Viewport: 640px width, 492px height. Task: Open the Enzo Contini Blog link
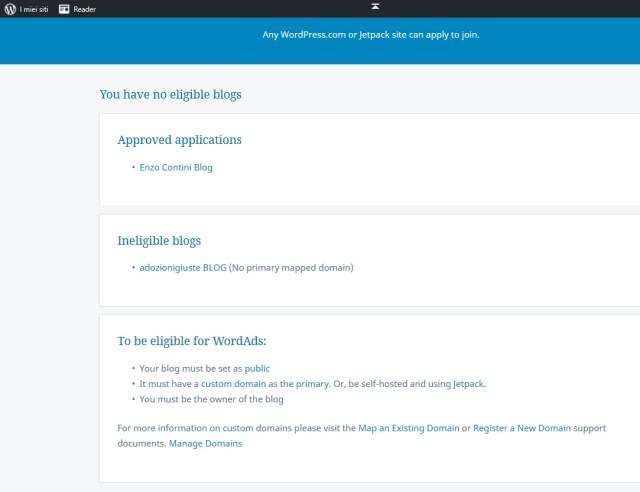pos(176,167)
